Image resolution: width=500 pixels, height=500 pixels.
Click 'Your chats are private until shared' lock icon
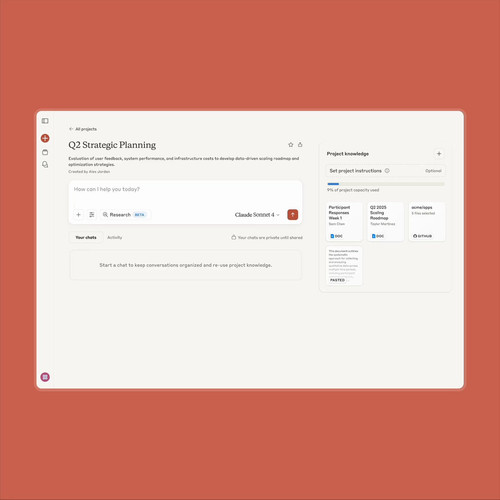tap(234, 237)
